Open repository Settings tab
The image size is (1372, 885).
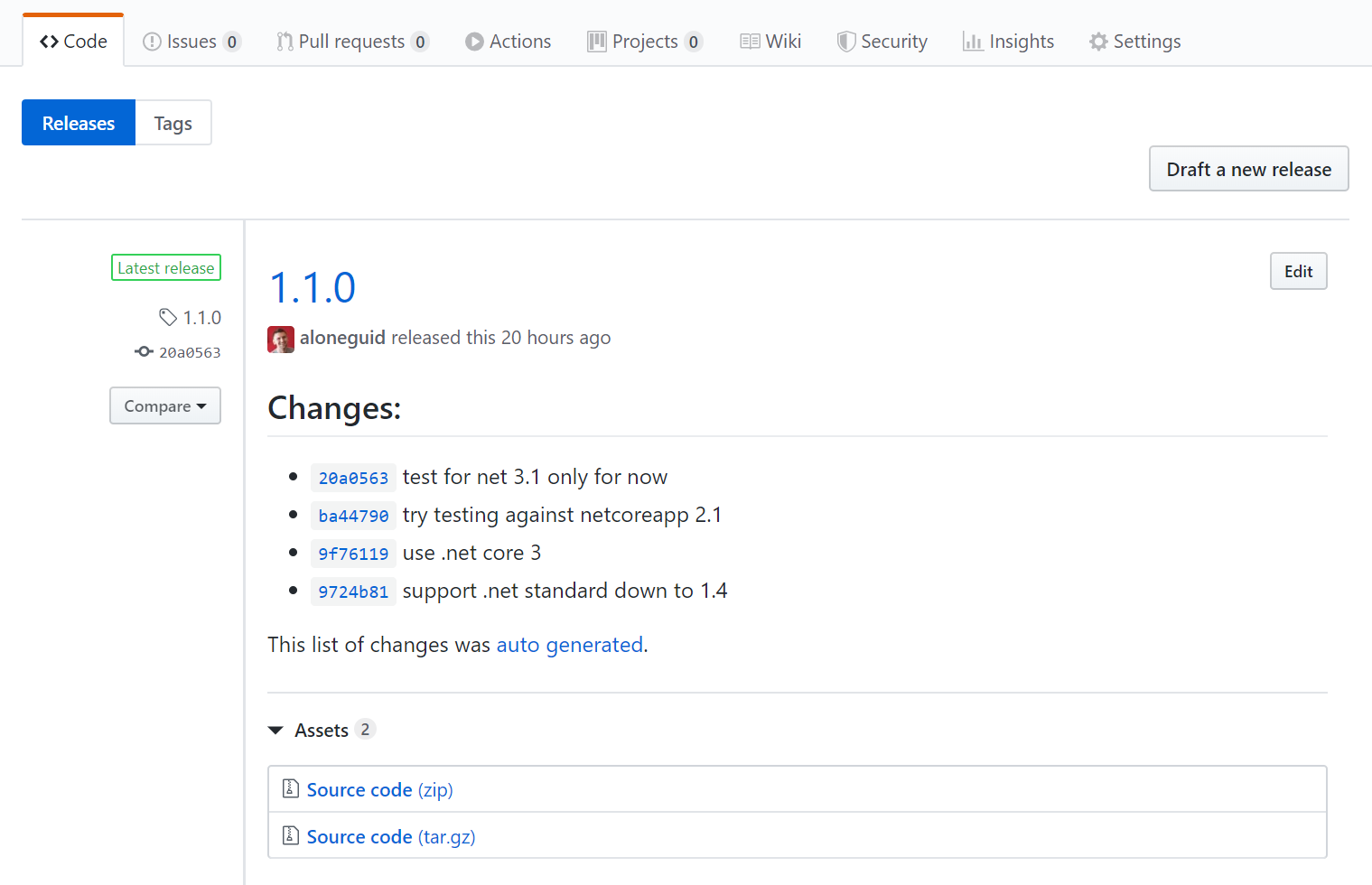click(x=1134, y=42)
